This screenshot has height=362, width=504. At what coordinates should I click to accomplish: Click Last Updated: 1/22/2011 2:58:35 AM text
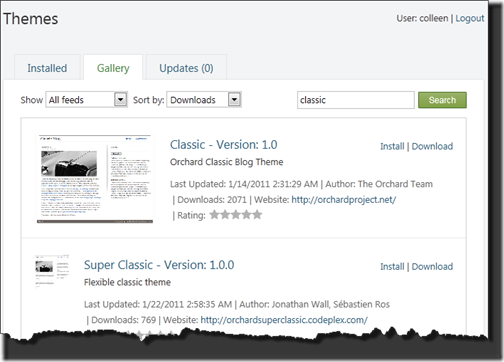pos(158,304)
